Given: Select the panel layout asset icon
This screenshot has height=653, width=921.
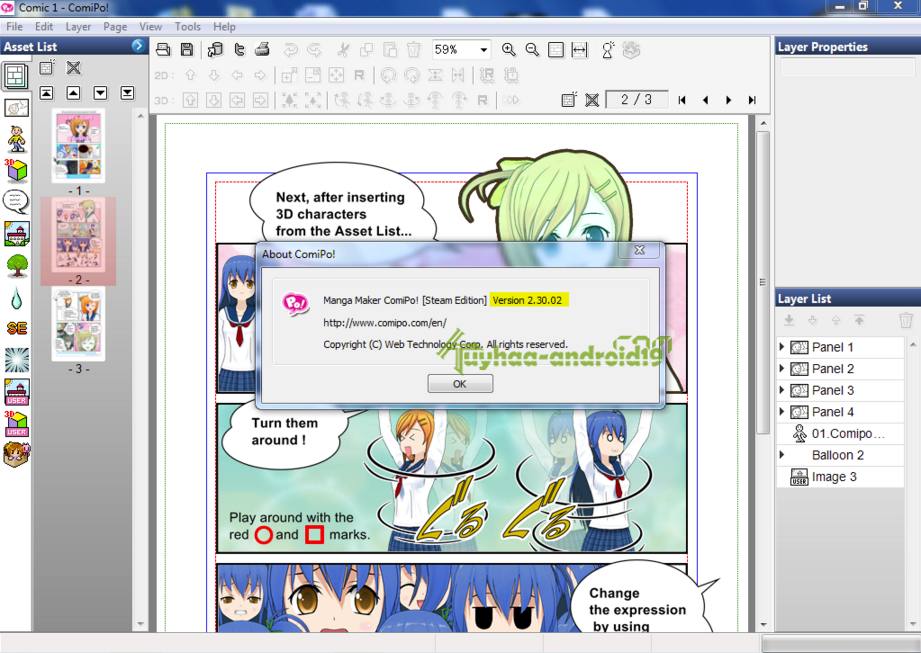Looking at the screenshot, I should coord(15,76).
